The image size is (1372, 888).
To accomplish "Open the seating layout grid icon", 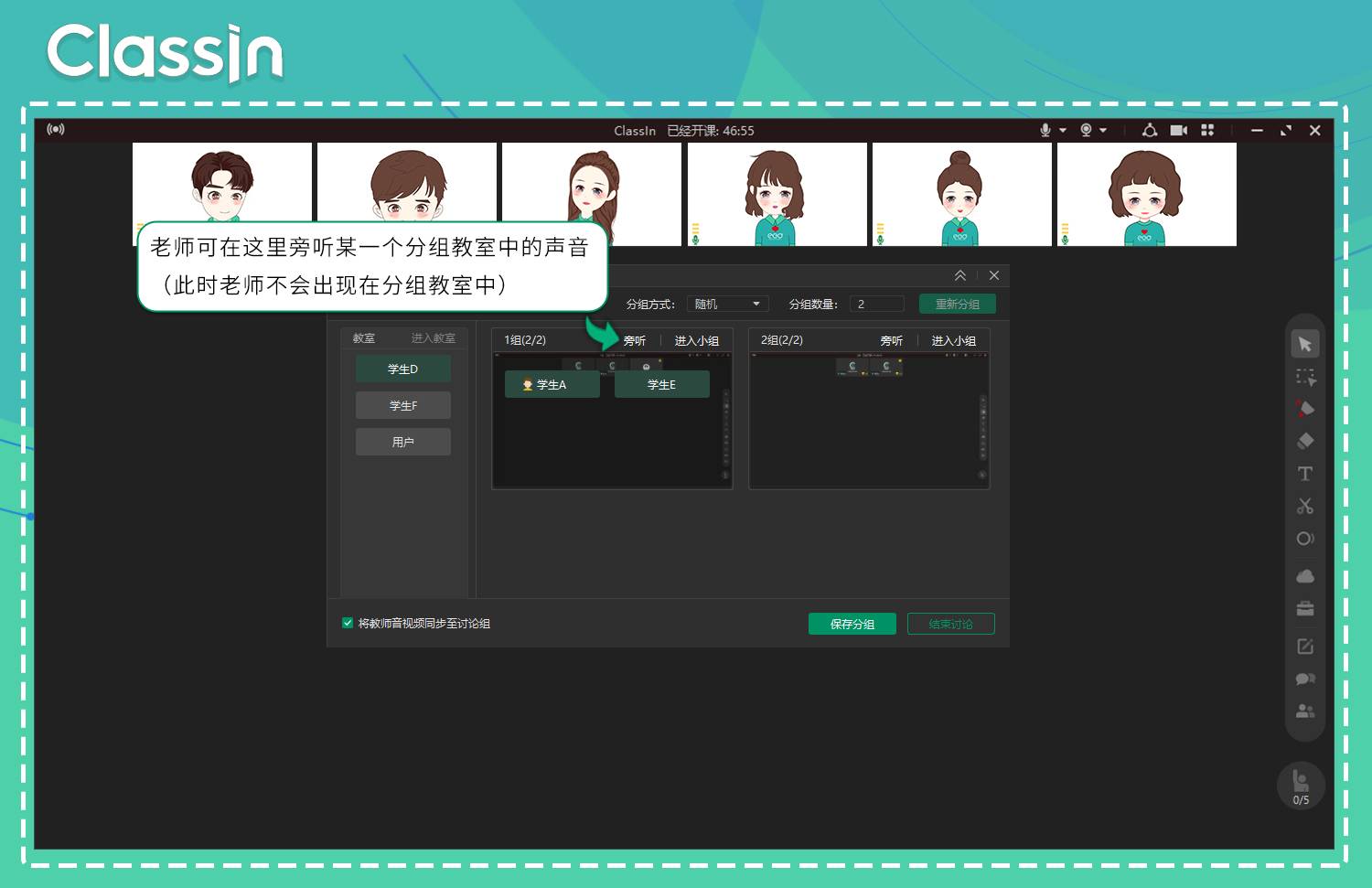I will pyautogui.click(x=1207, y=130).
